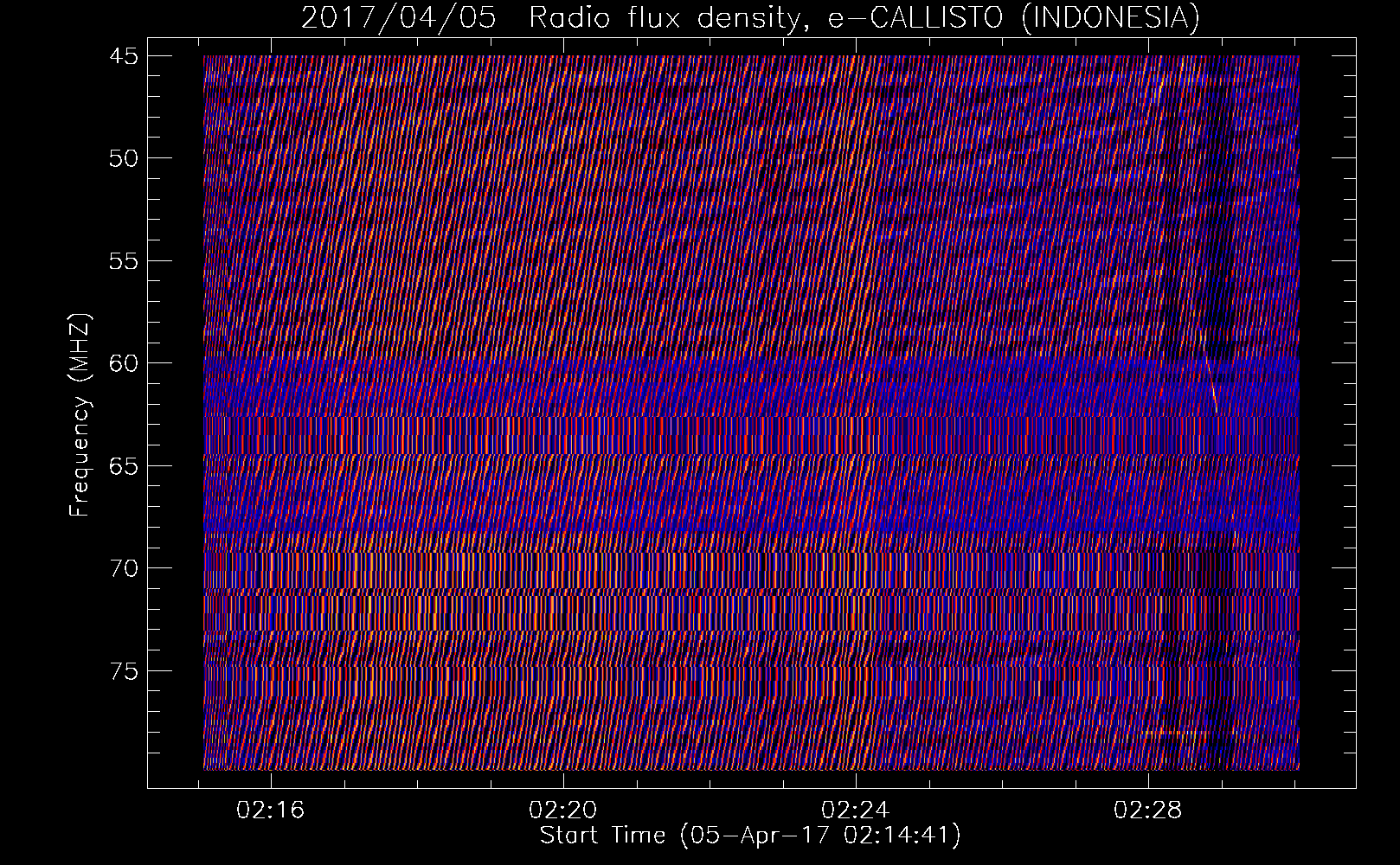Screen dimensions: 1400x865
Task: Click the time tick label '02:16'
Action: pos(272,811)
